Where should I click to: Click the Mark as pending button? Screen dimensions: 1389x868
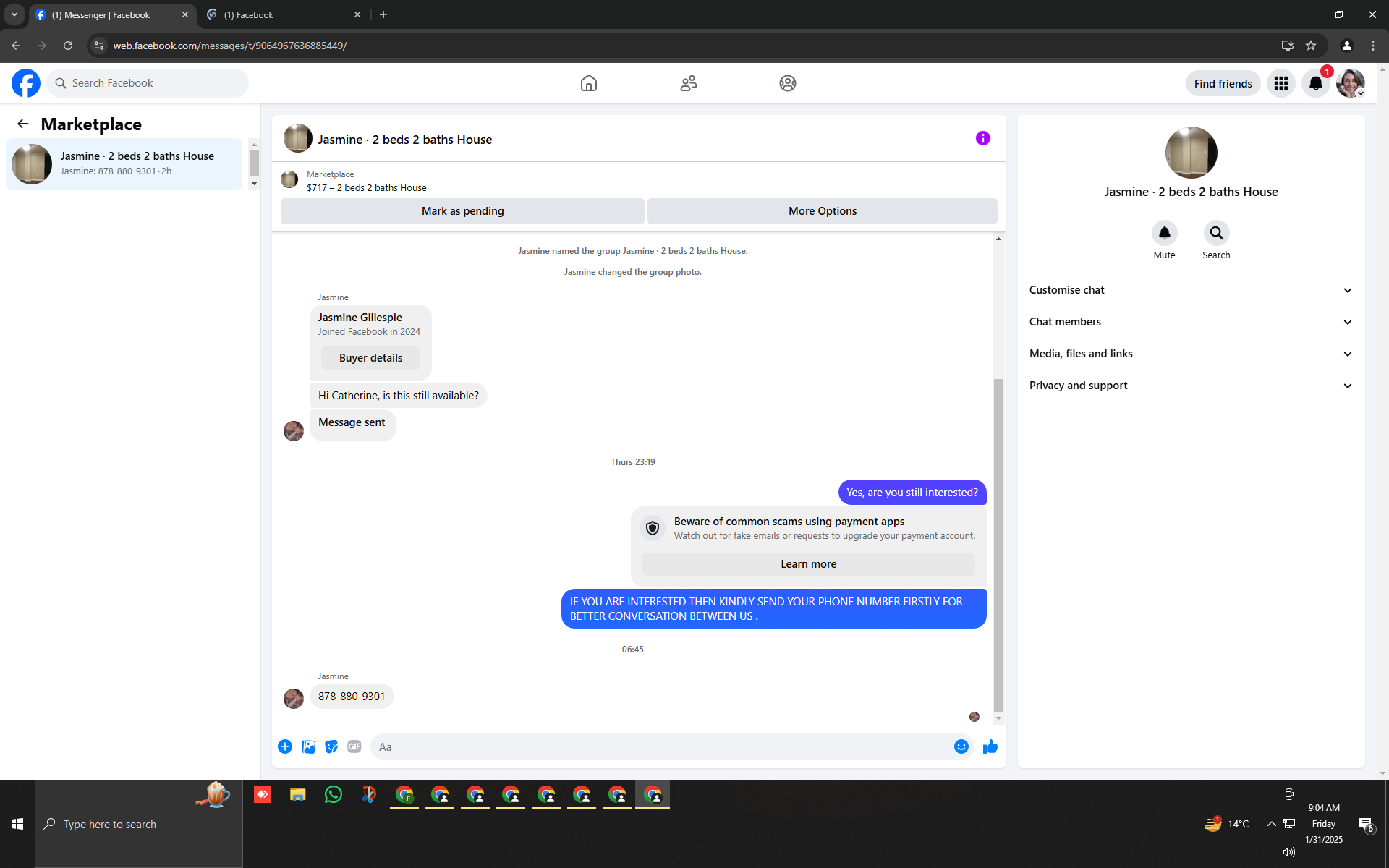462,211
